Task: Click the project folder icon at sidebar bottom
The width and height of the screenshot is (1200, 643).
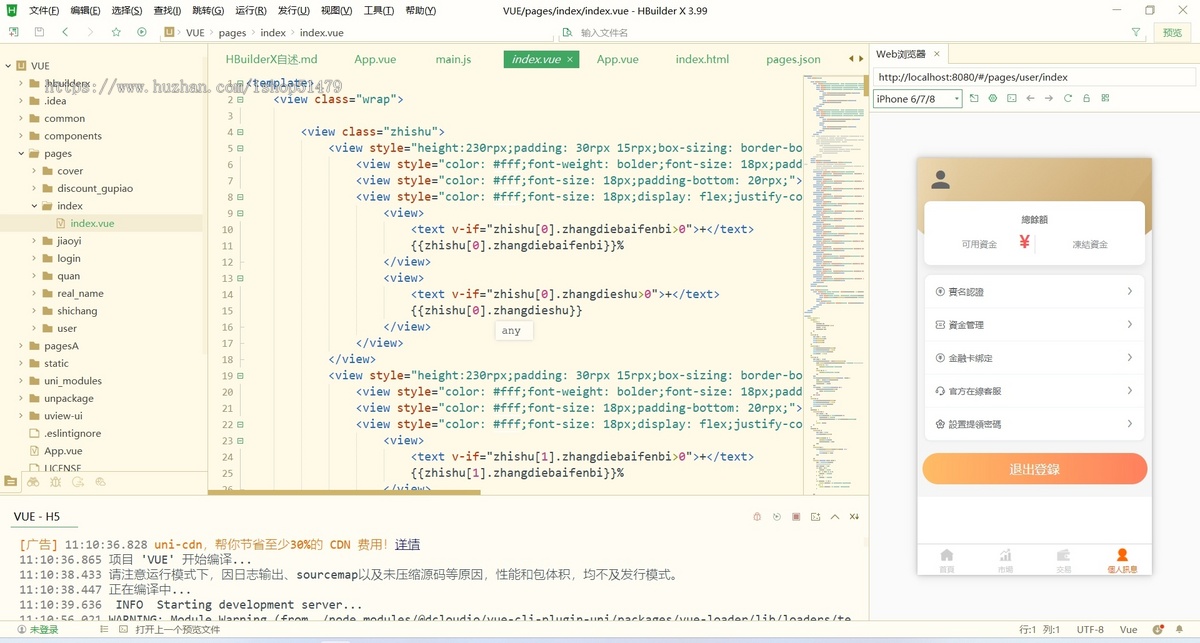Action: pyautogui.click(x=11, y=481)
